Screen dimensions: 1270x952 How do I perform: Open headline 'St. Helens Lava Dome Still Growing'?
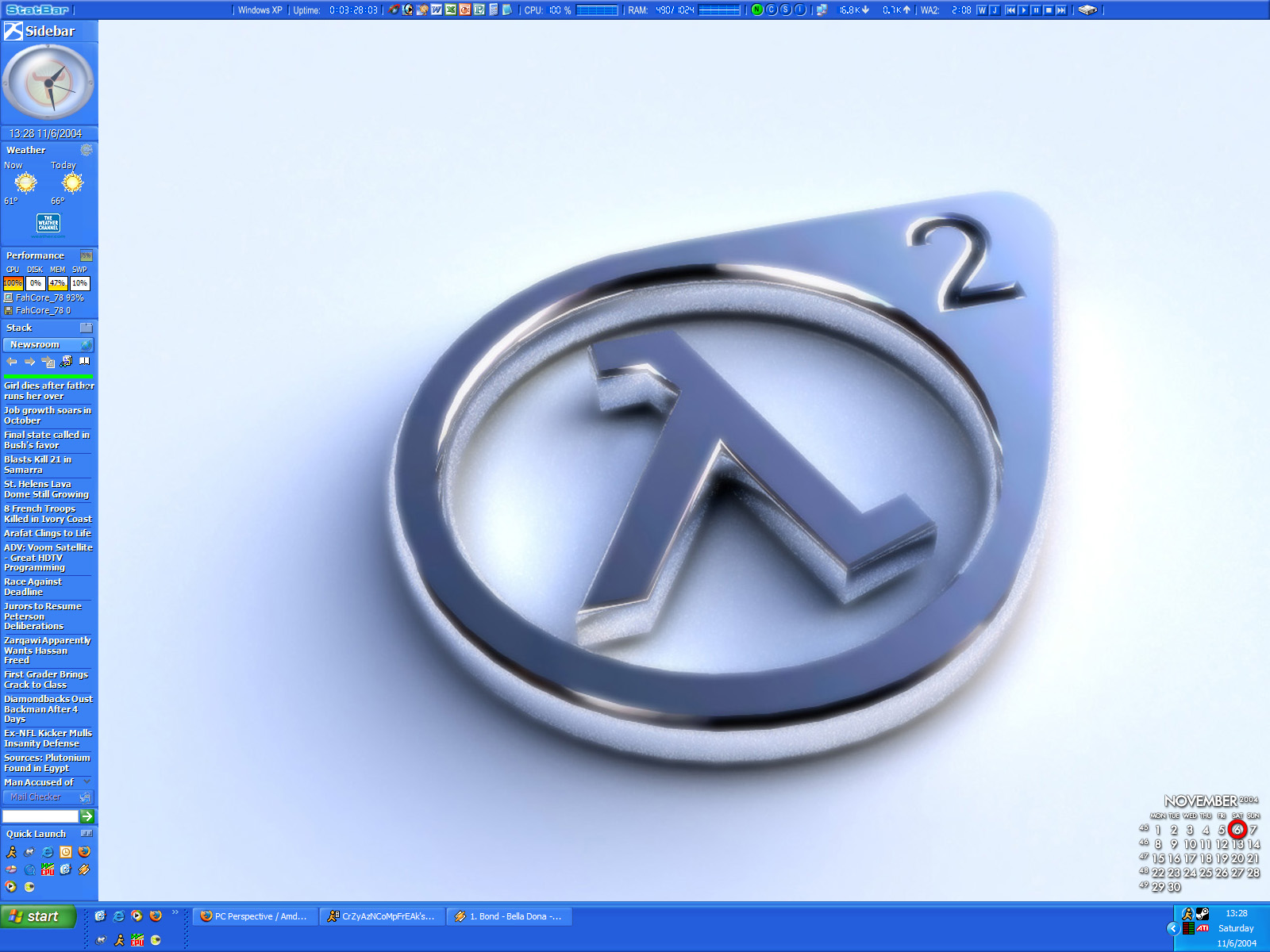tap(46, 489)
